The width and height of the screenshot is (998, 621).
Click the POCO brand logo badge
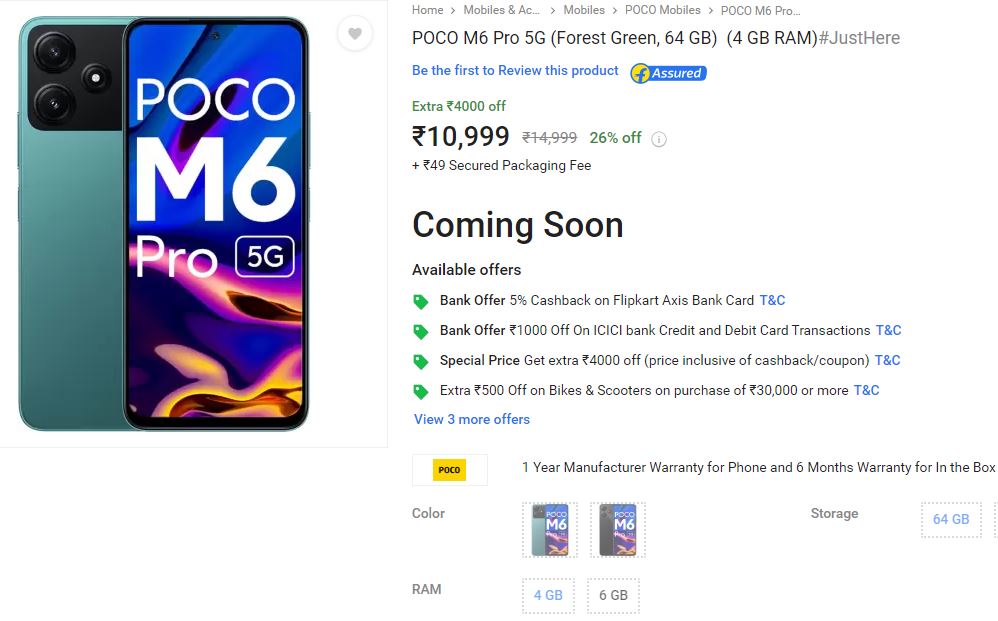pos(449,470)
